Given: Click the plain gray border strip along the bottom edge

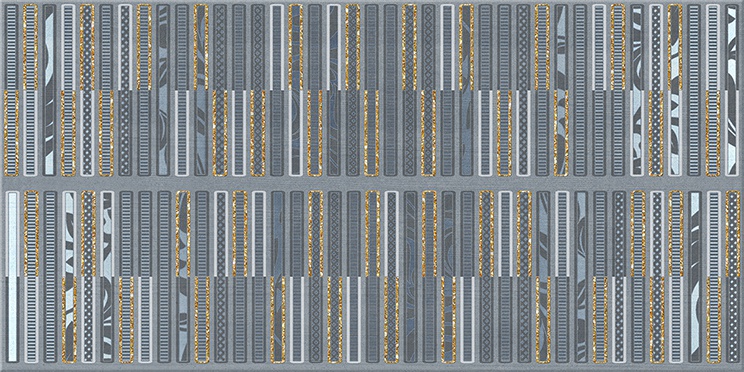Looking at the screenshot, I should (x=372, y=368).
